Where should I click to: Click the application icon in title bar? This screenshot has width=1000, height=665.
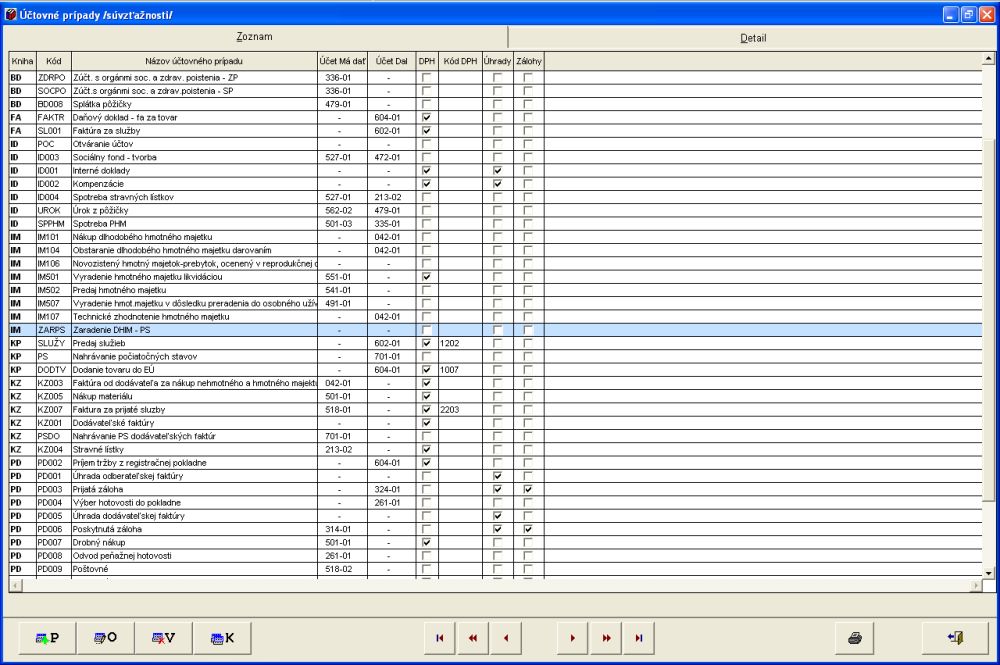click(x=10, y=14)
